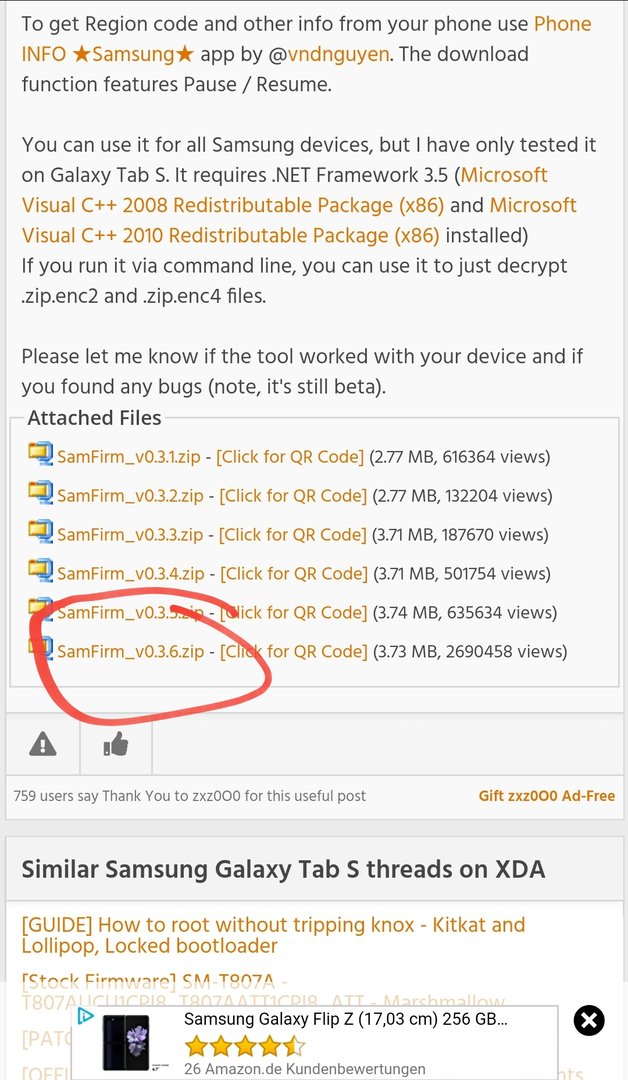Click the report post warning triangle icon
This screenshot has height=1080, width=628.
point(43,744)
